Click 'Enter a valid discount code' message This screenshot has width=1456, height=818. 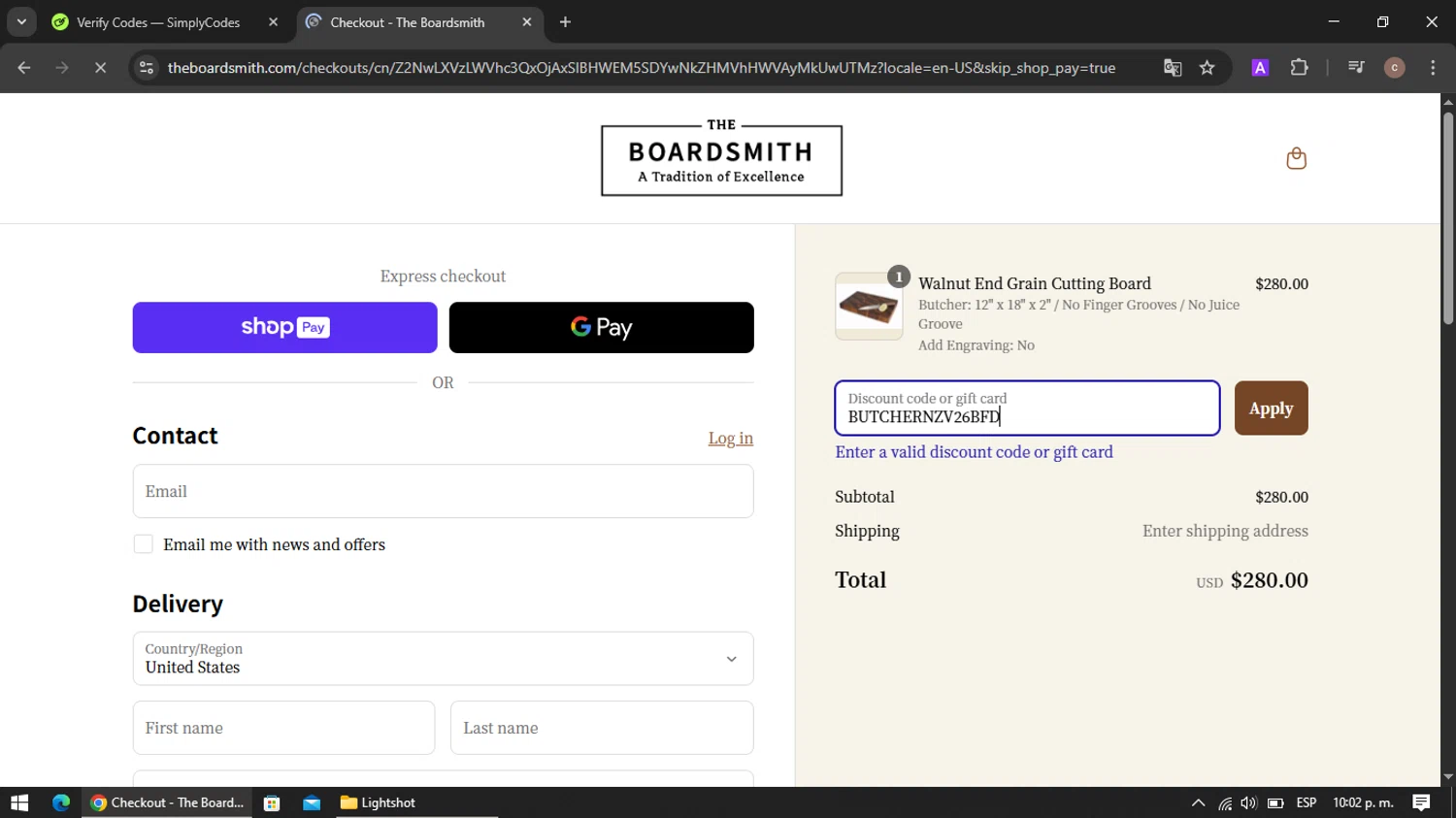(974, 452)
